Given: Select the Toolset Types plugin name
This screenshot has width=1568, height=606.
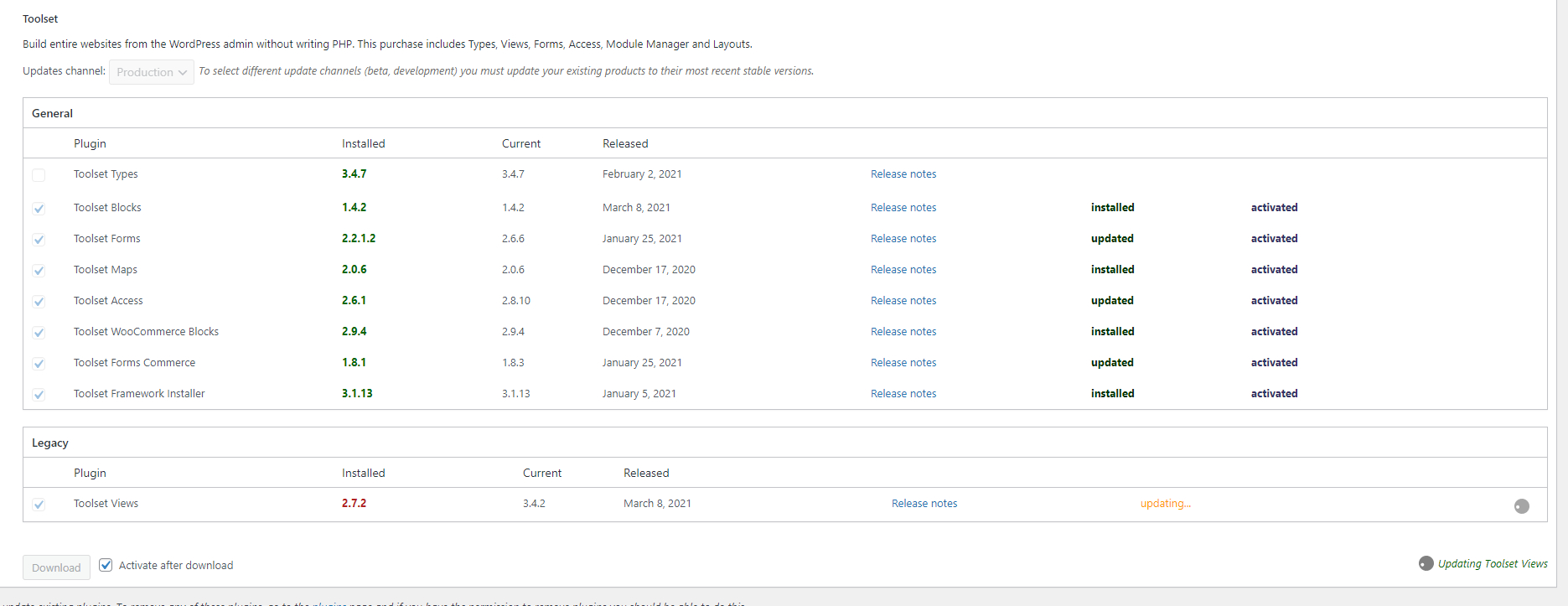Looking at the screenshot, I should (106, 174).
